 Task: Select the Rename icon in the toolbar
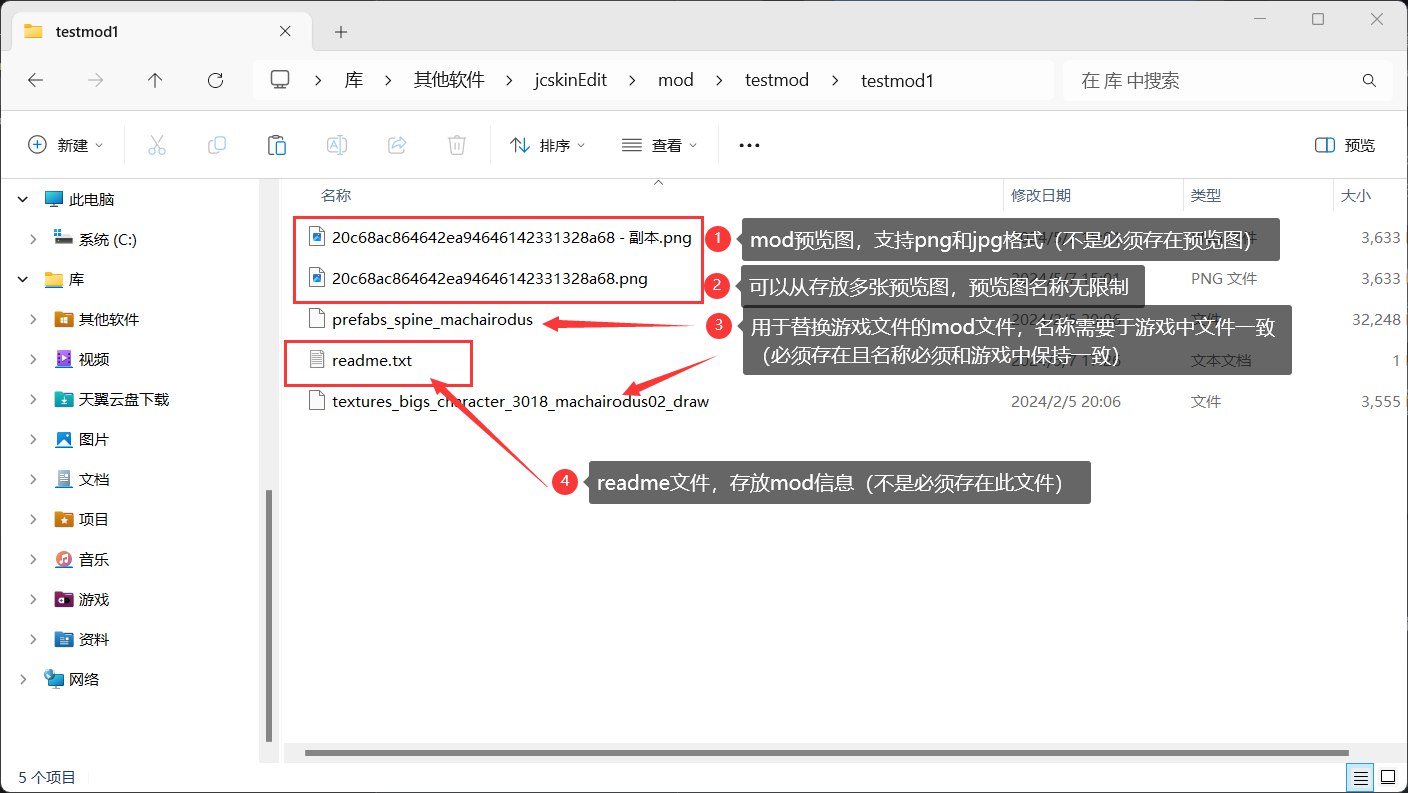(336, 144)
